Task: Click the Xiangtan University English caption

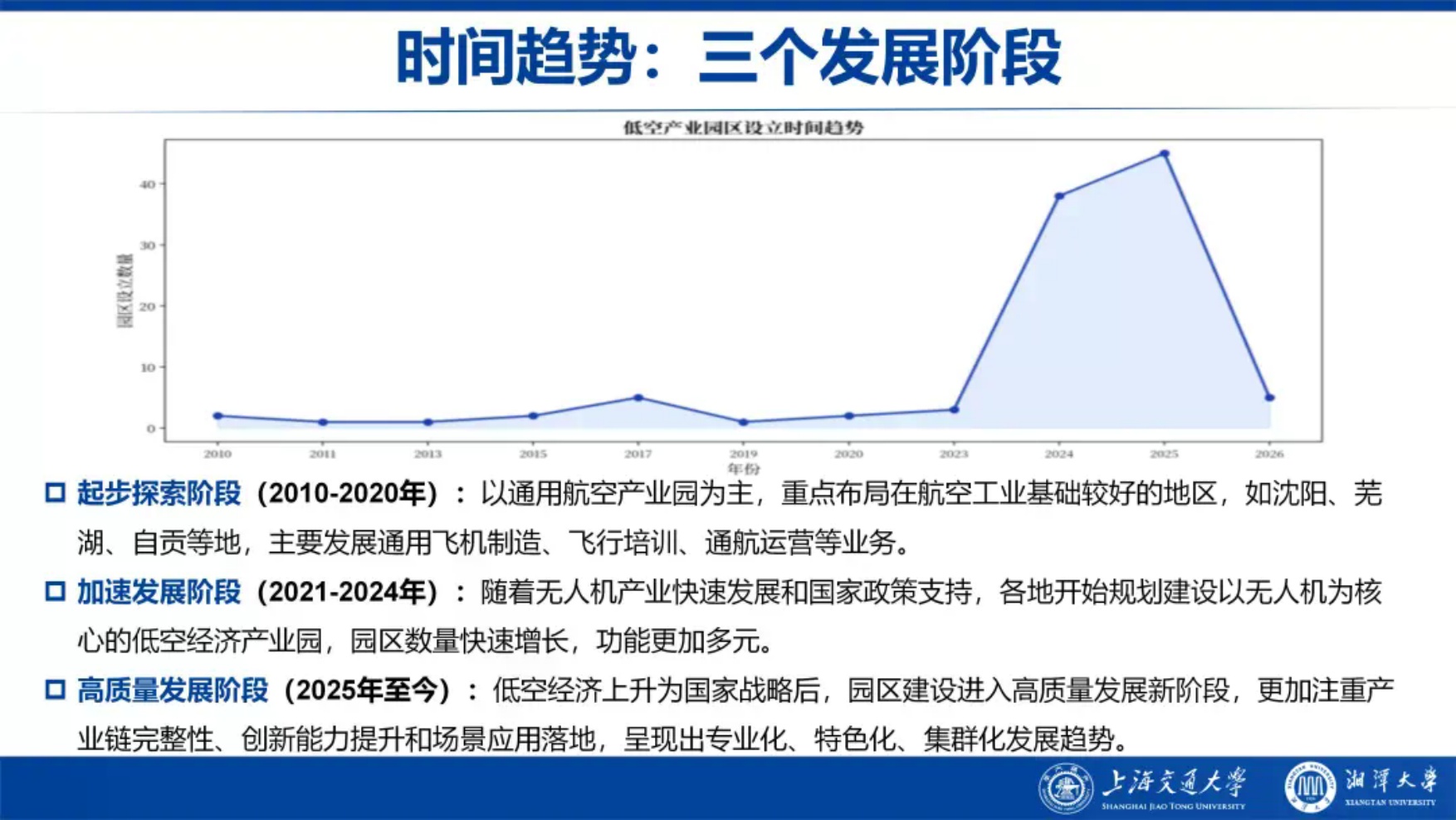Action: click(x=1390, y=803)
